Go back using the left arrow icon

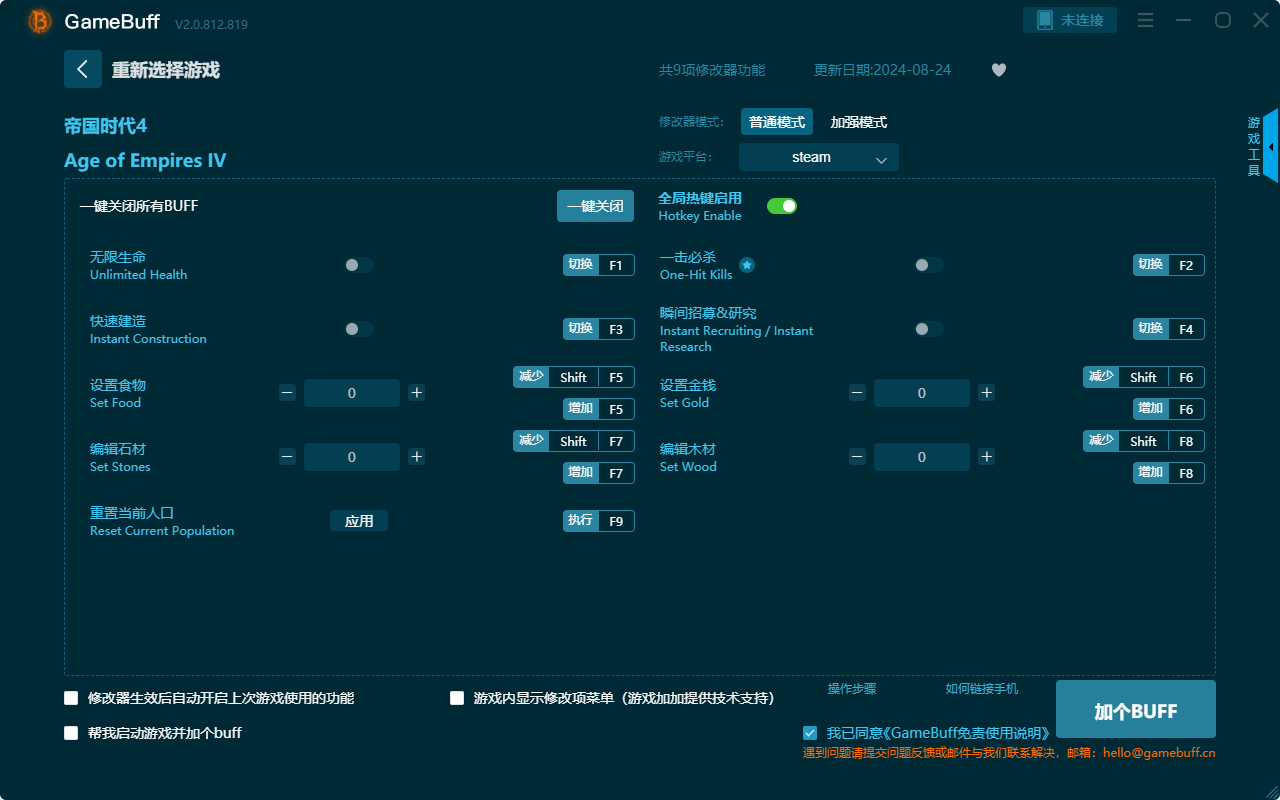83,68
